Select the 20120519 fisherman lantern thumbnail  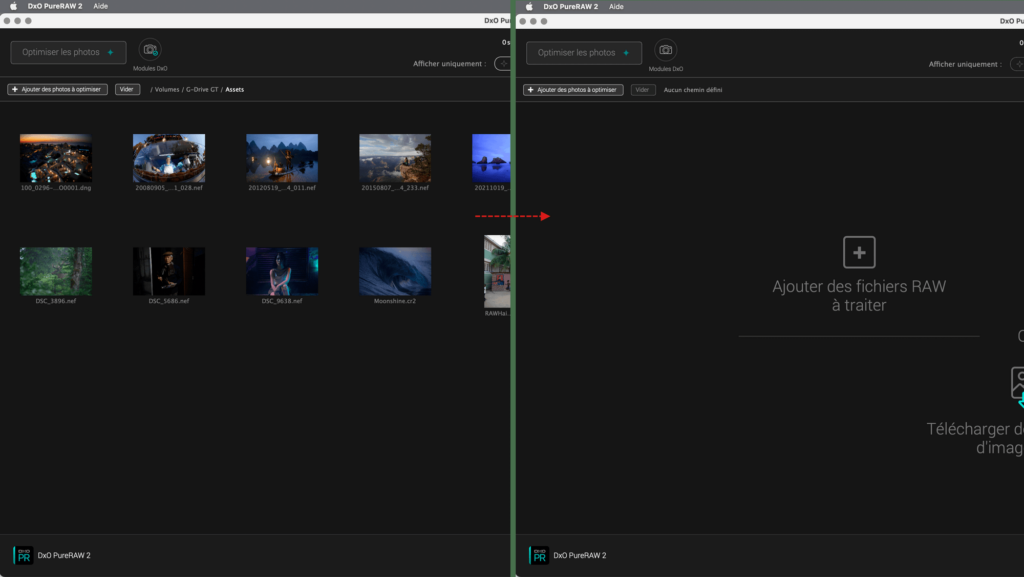282,158
